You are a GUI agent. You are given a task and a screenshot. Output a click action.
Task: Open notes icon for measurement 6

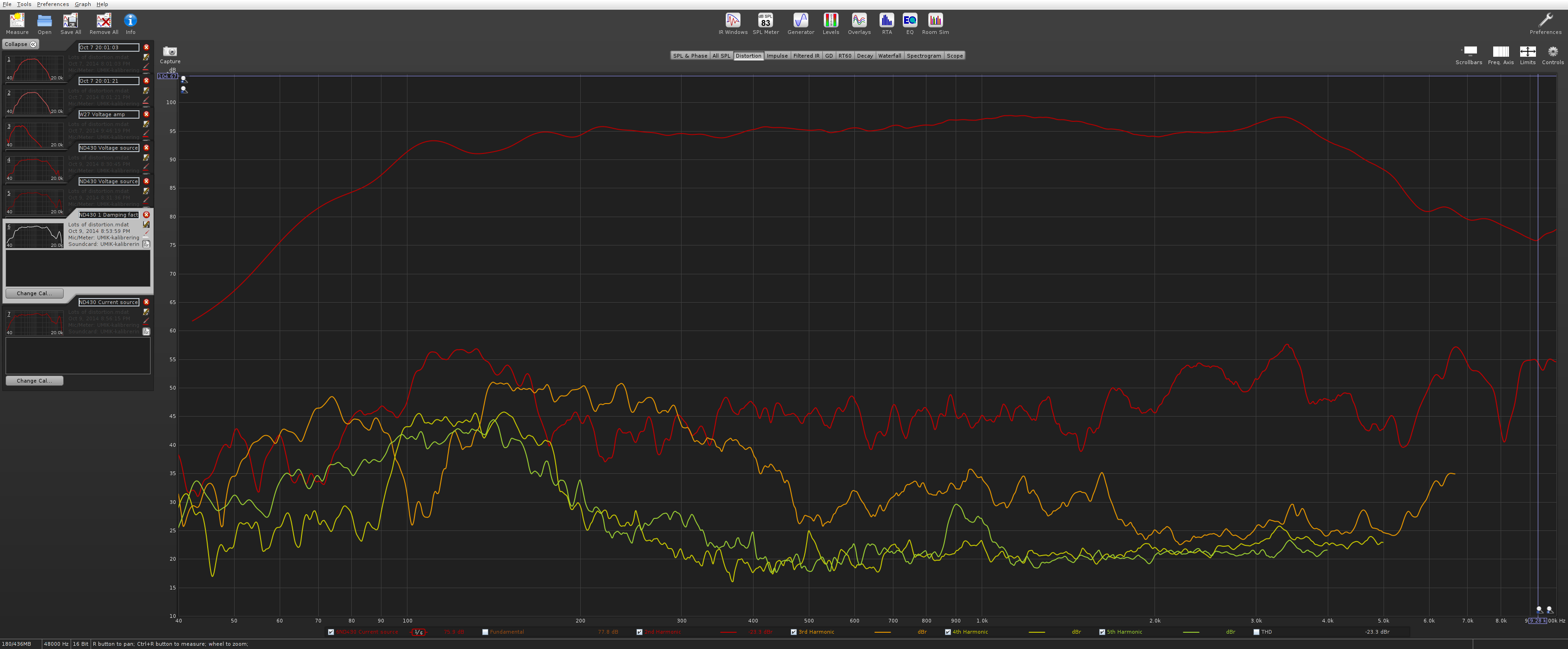pos(146,244)
